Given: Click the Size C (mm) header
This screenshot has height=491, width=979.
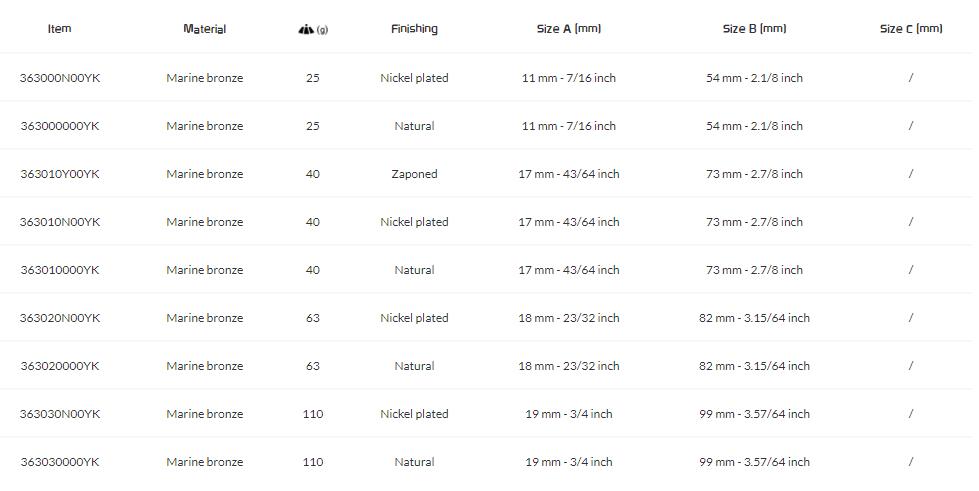Looking at the screenshot, I should tap(911, 29).
